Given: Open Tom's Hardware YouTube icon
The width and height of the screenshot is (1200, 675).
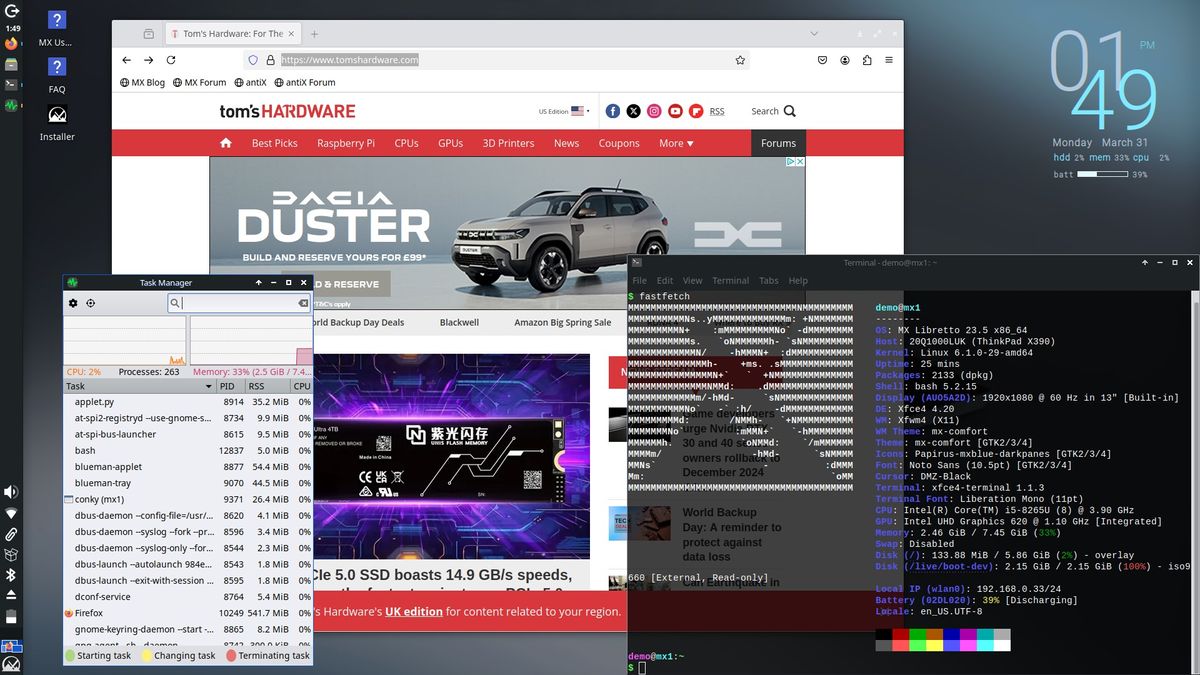Looking at the screenshot, I should (x=674, y=111).
